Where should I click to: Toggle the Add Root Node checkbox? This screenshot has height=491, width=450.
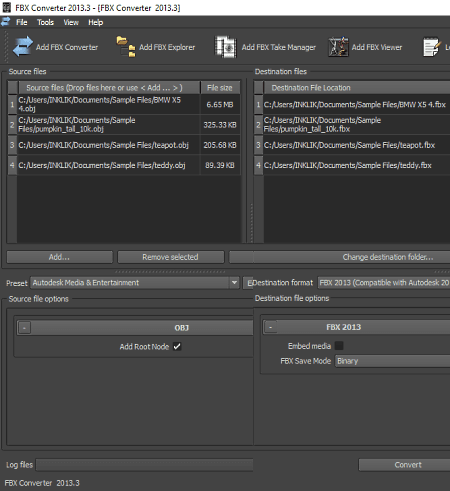click(177, 346)
